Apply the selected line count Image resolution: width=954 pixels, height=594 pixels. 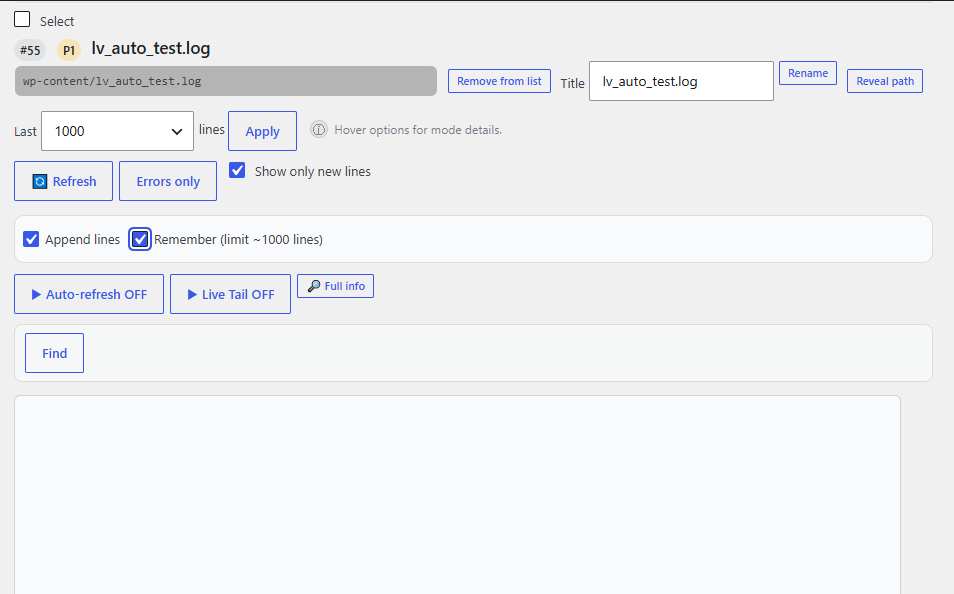pyautogui.click(x=262, y=131)
